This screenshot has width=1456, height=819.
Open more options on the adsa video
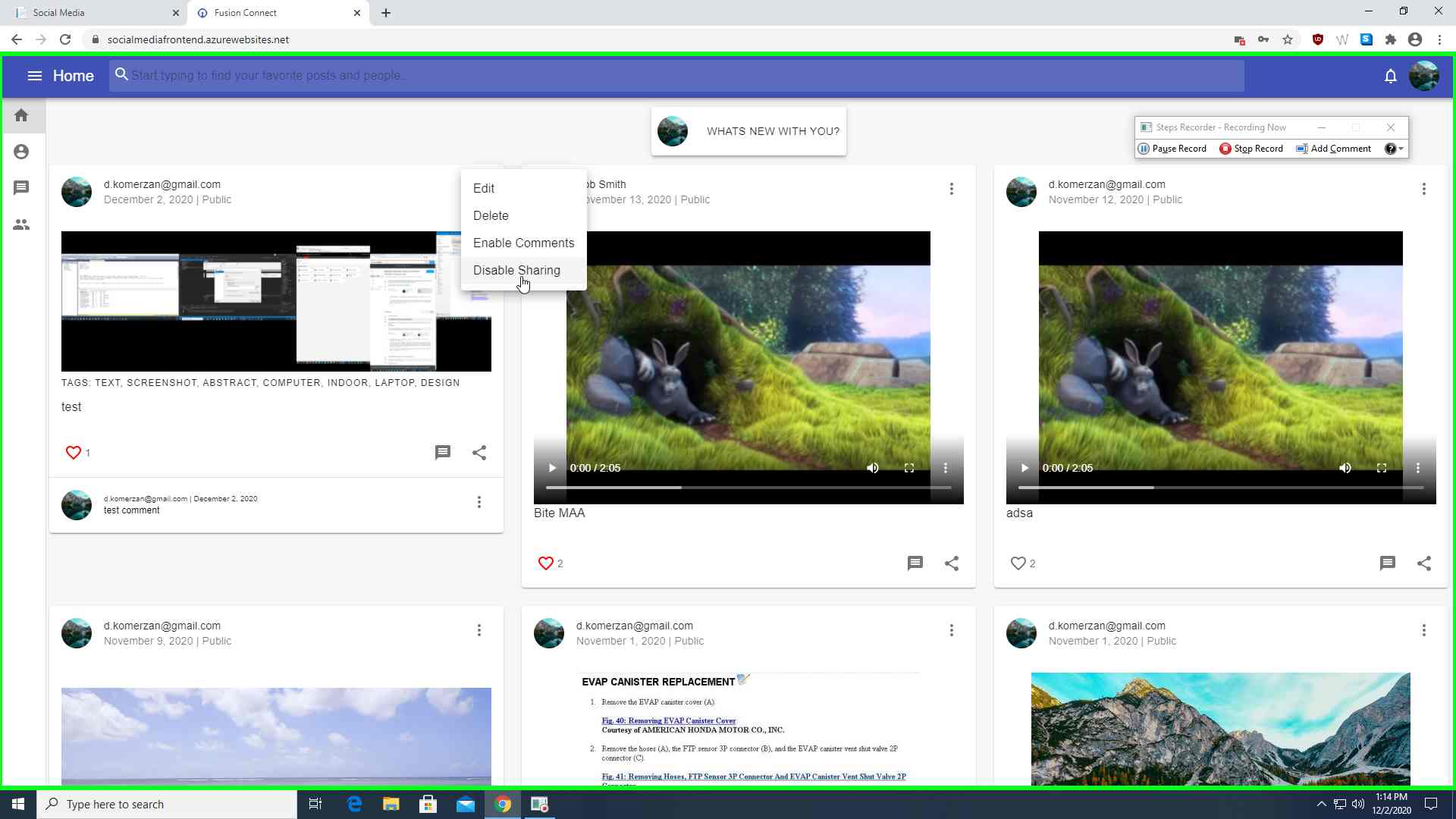1418,468
